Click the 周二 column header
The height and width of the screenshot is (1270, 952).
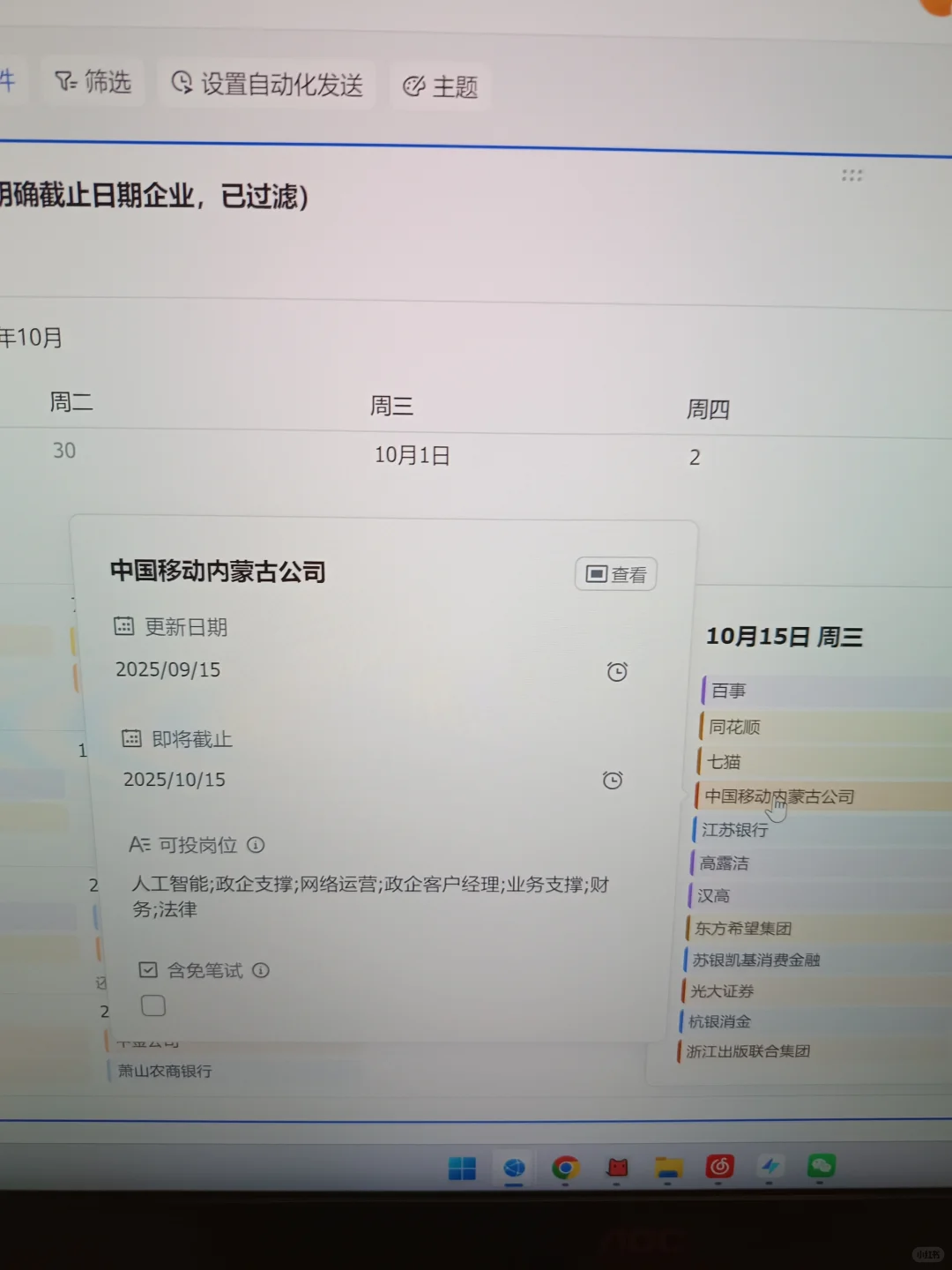pos(71,402)
